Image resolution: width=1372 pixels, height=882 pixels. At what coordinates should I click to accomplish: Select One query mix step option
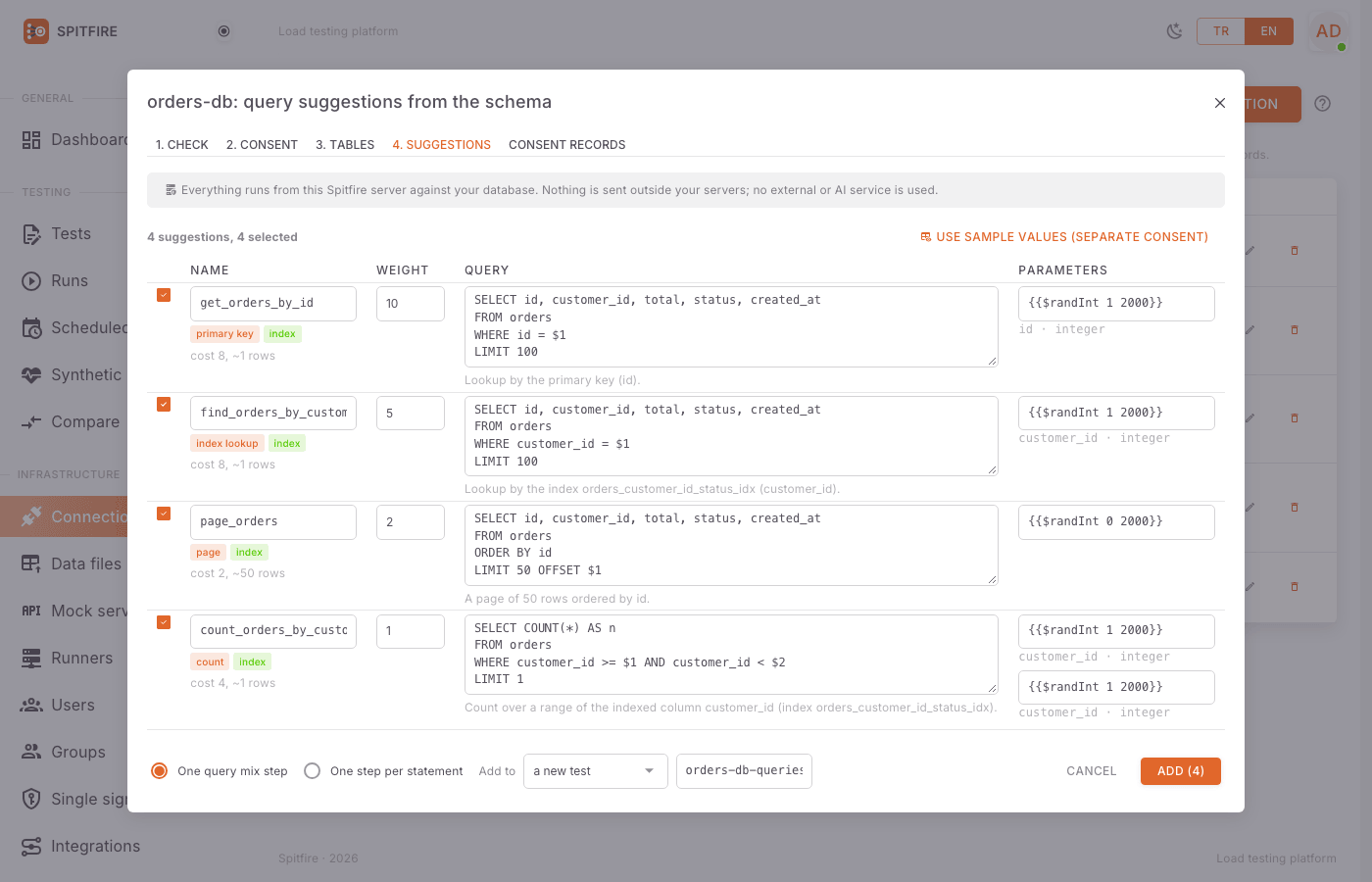159,771
